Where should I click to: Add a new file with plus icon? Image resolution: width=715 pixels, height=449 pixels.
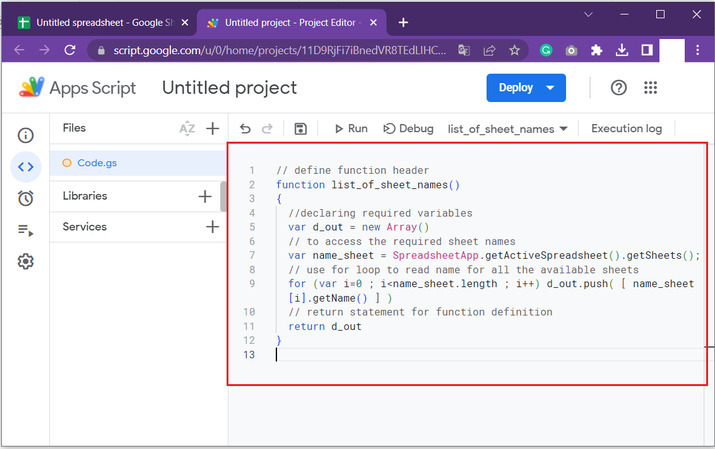212,128
